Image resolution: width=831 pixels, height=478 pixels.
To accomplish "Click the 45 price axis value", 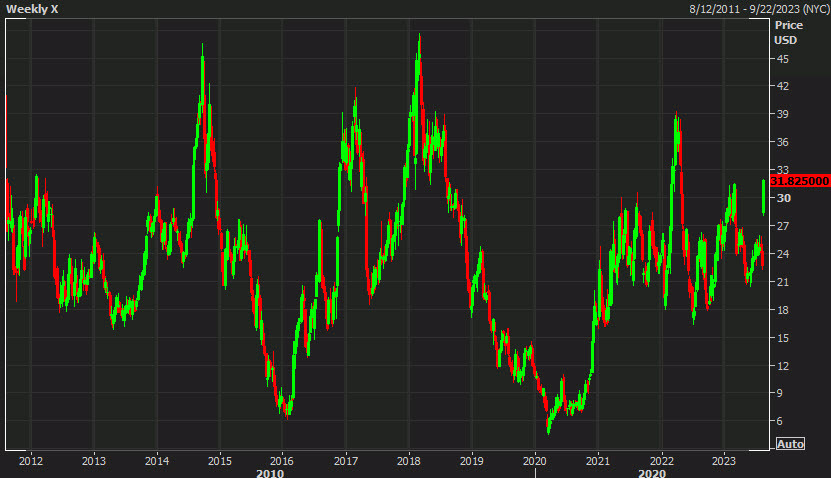I will coord(783,59).
